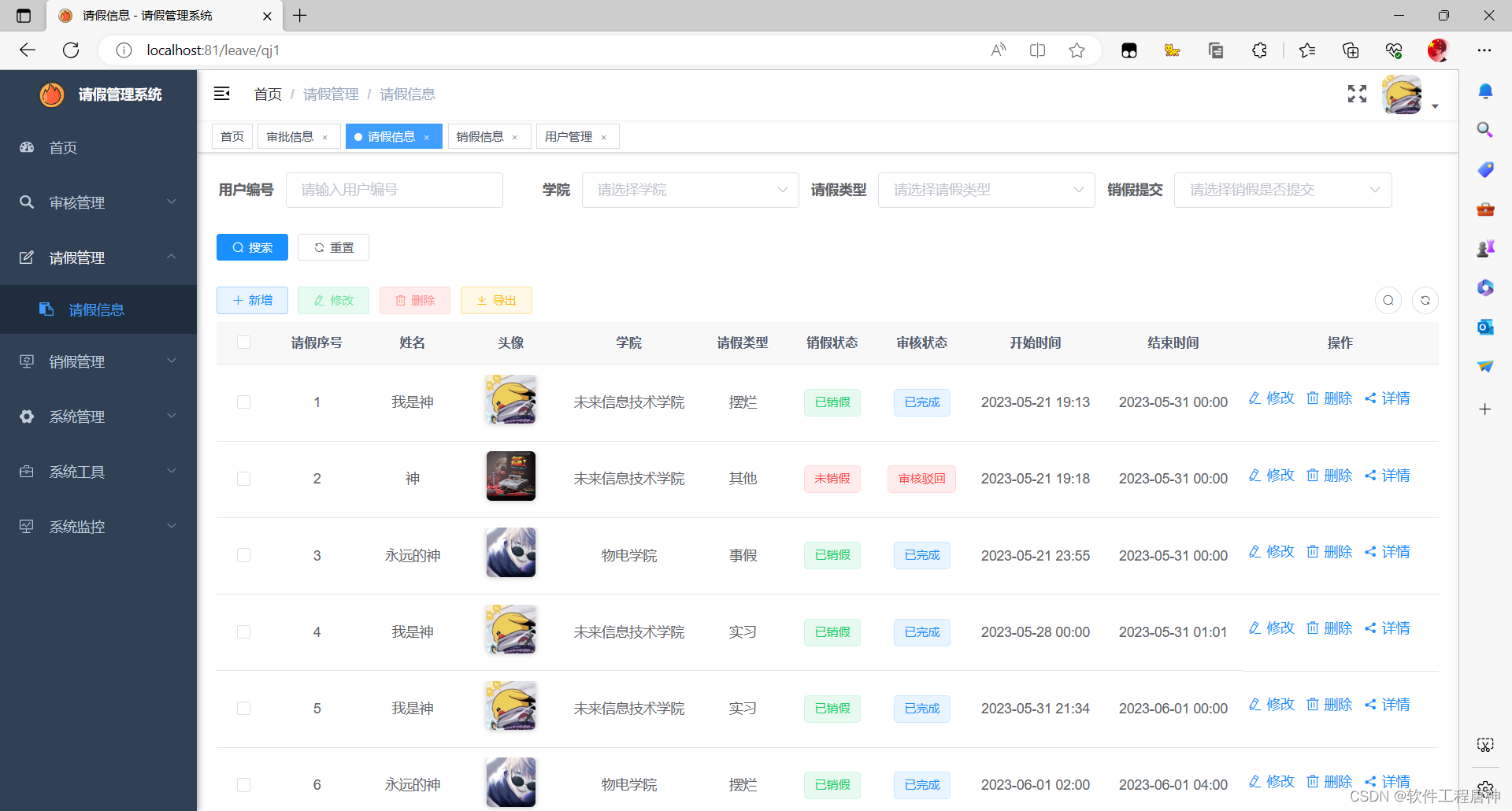Collapse sidebar with hamburger icon
1512x811 pixels.
point(222,94)
